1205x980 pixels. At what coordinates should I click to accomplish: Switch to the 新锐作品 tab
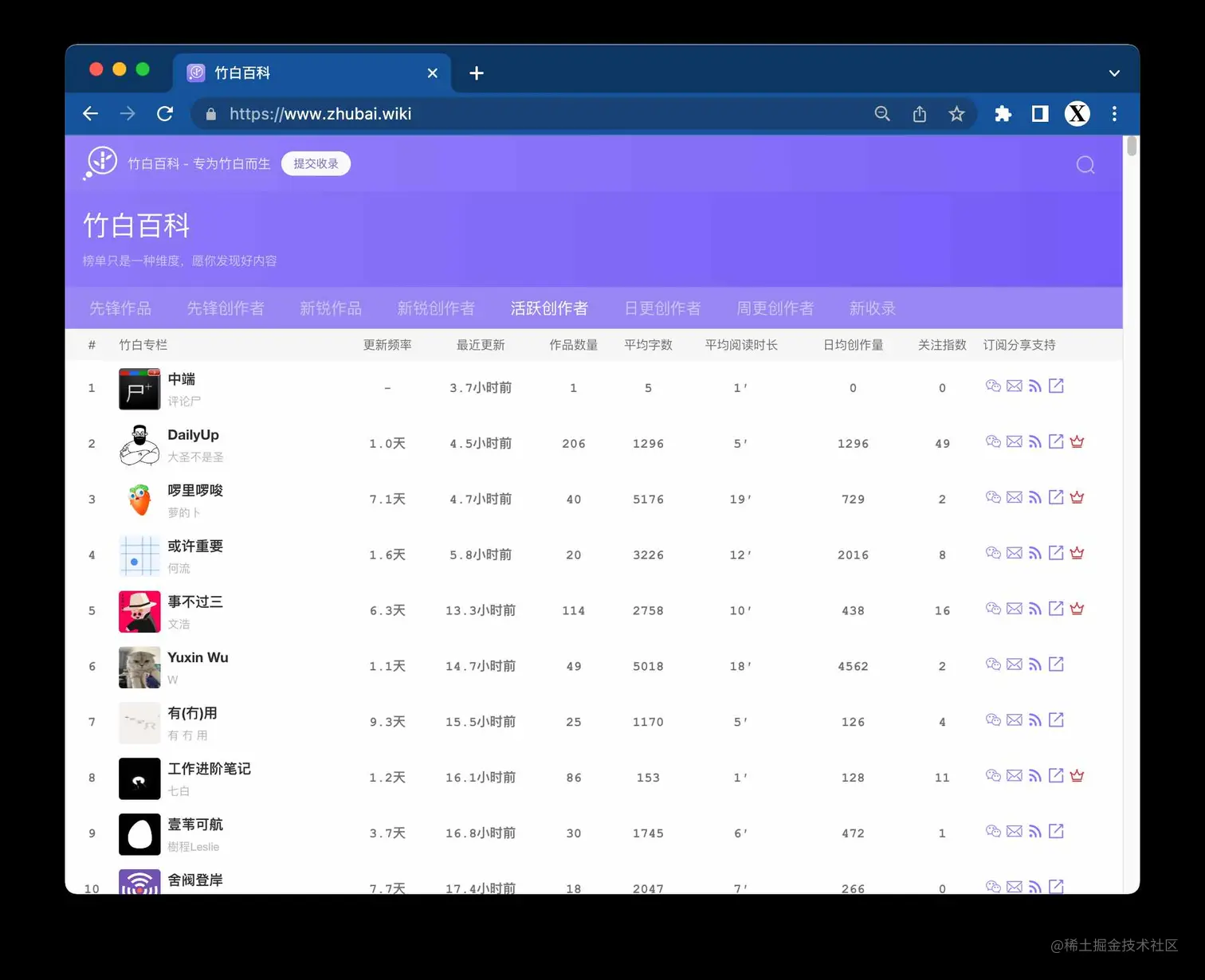(331, 308)
